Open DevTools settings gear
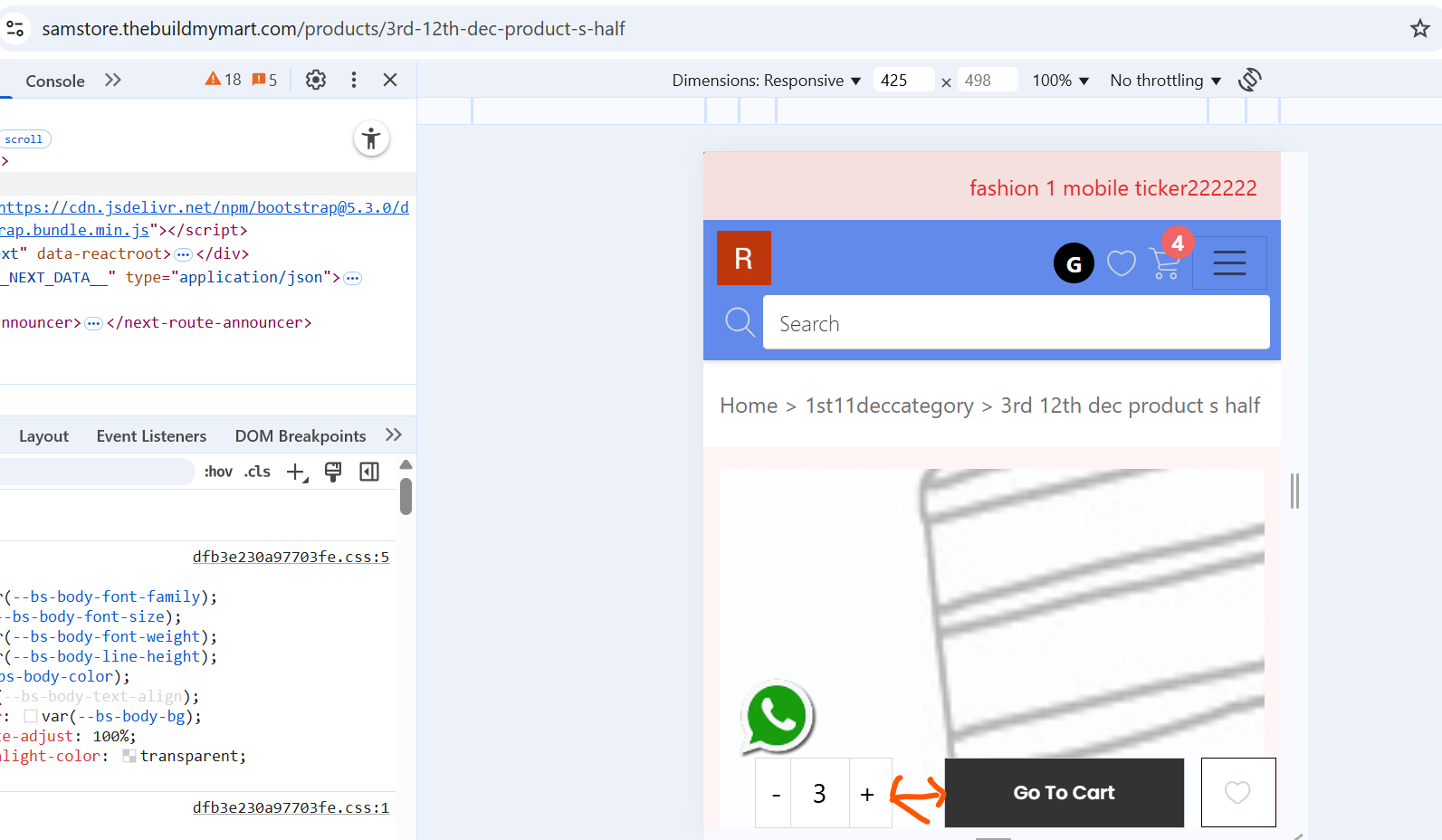This screenshot has width=1442, height=840. (x=316, y=81)
